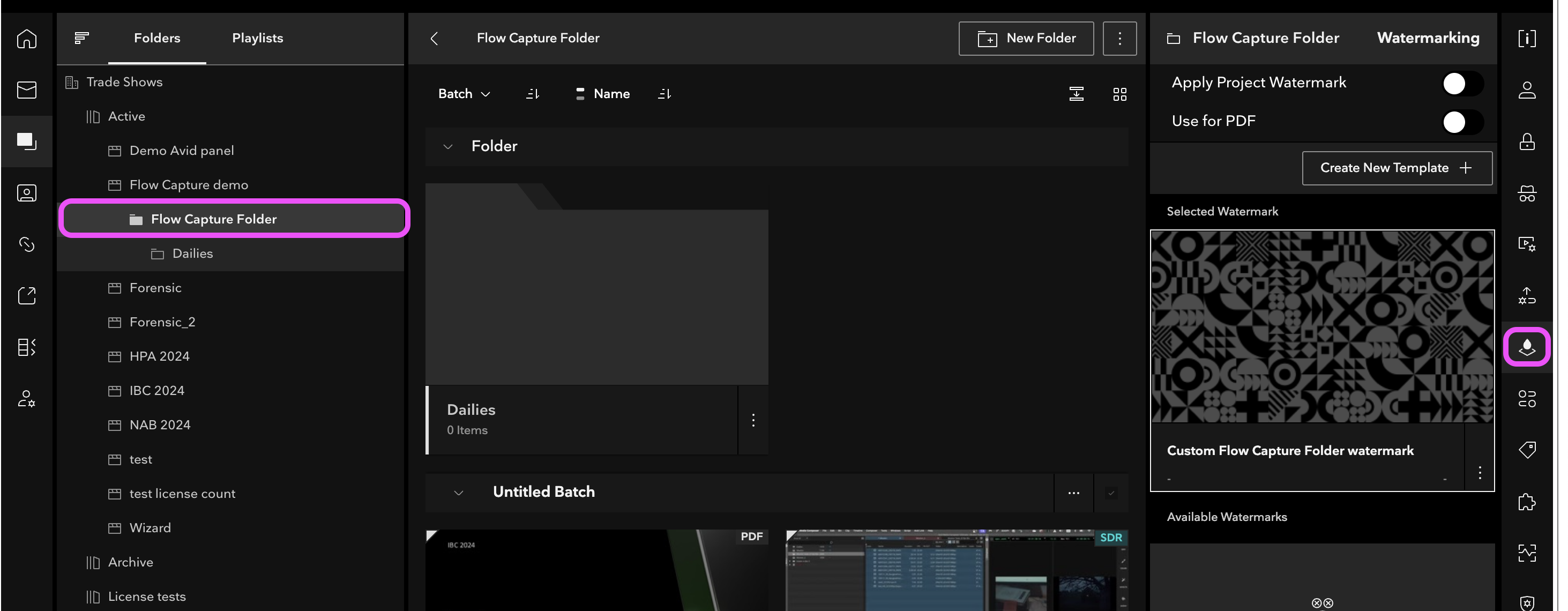Check the Untitled Batch checkbox
The image size is (1568, 611).
(1111, 493)
